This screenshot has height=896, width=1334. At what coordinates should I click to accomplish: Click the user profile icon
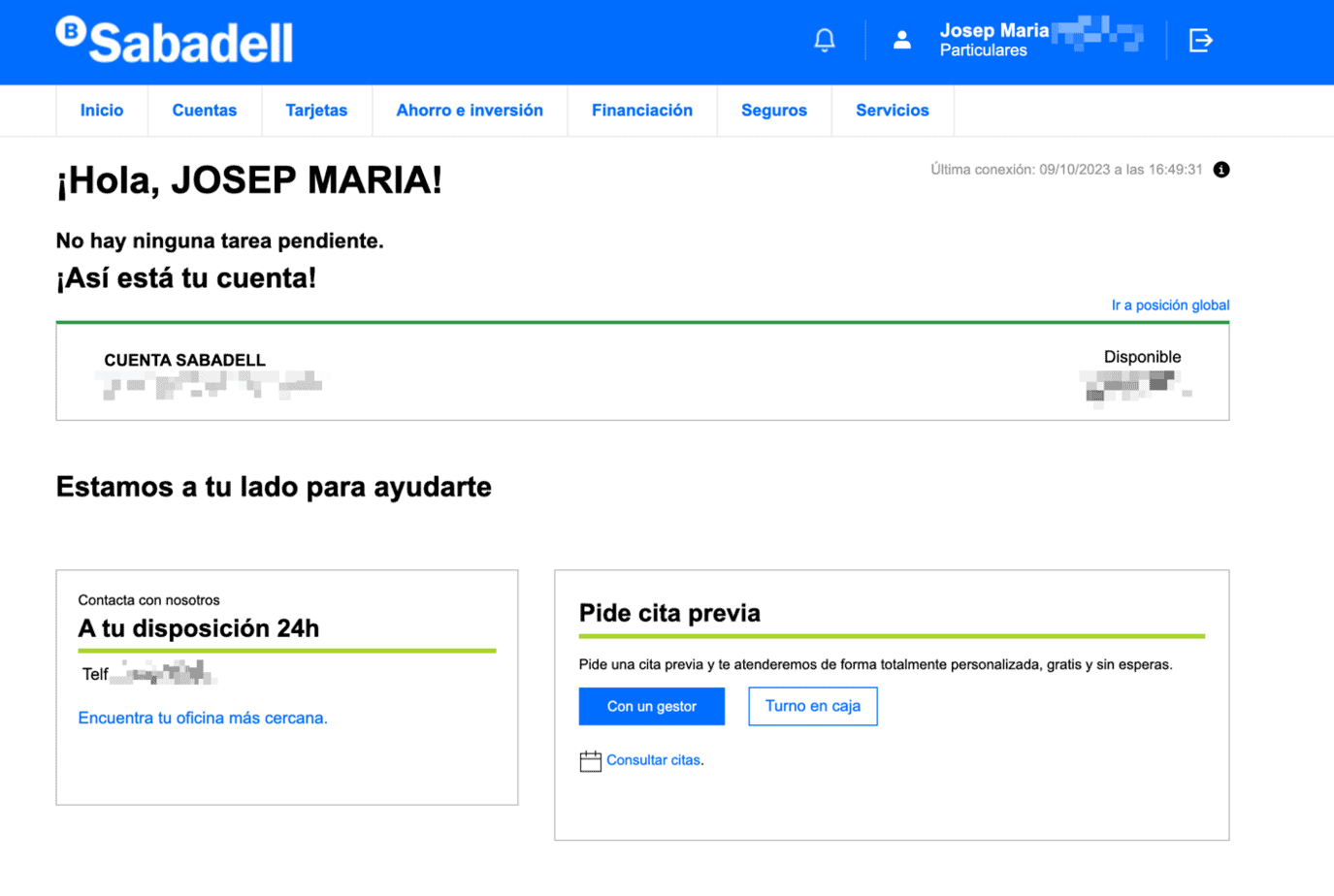coord(902,41)
